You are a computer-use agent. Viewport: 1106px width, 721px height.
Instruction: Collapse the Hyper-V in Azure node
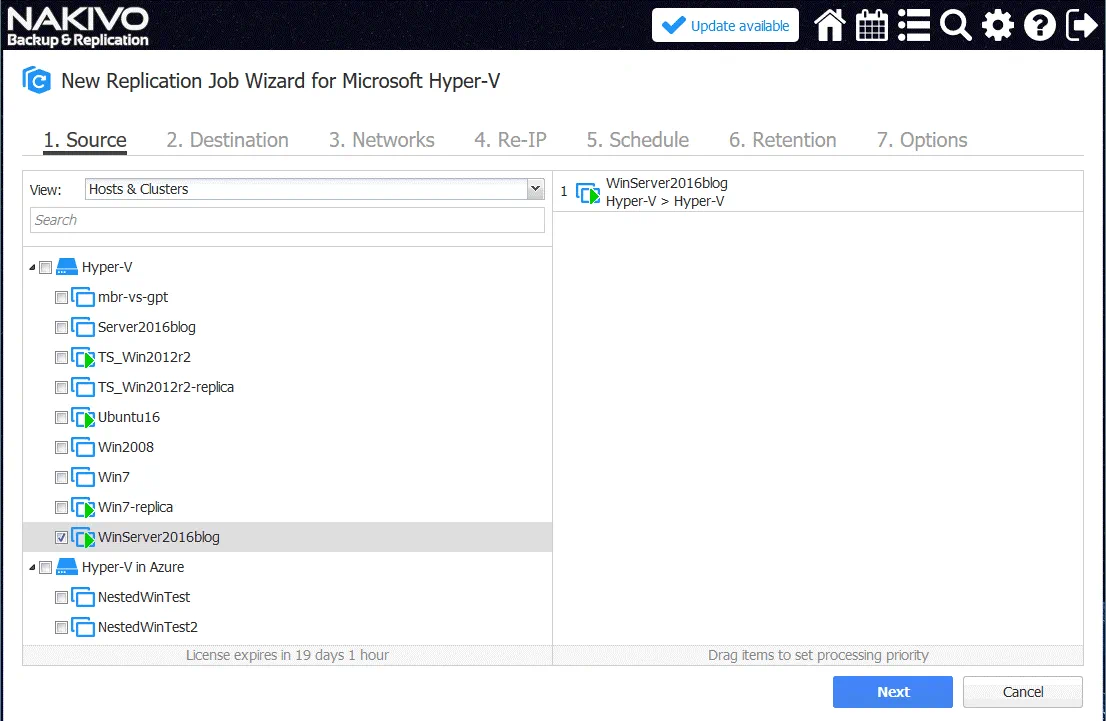(x=32, y=568)
